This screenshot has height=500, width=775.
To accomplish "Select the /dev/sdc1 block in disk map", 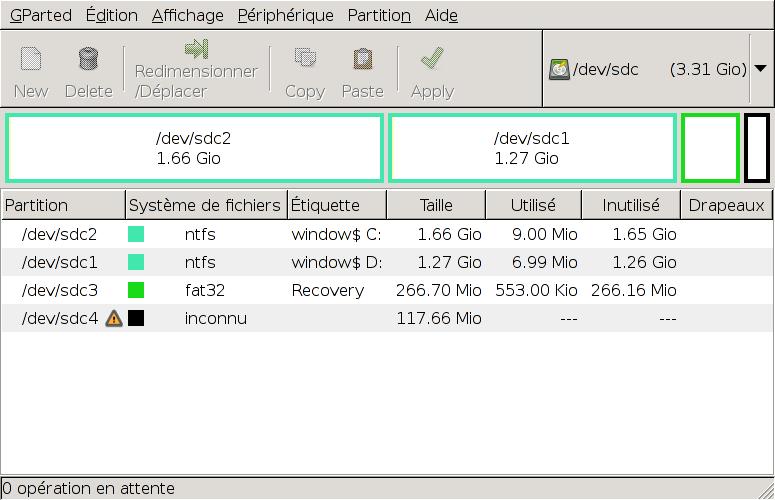I will tap(532, 148).
